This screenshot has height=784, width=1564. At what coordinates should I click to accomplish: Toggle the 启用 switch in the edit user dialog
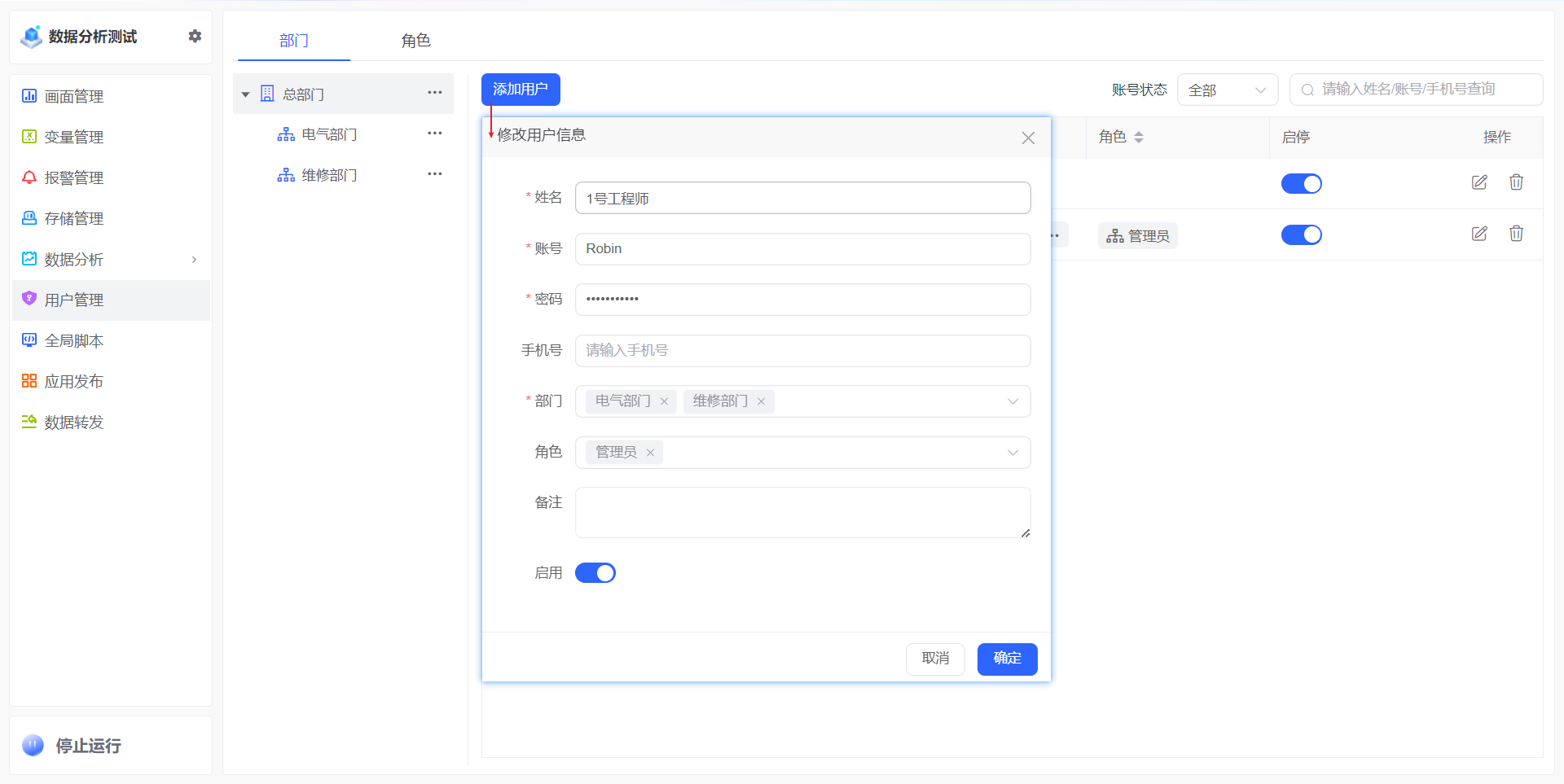[x=595, y=572]
